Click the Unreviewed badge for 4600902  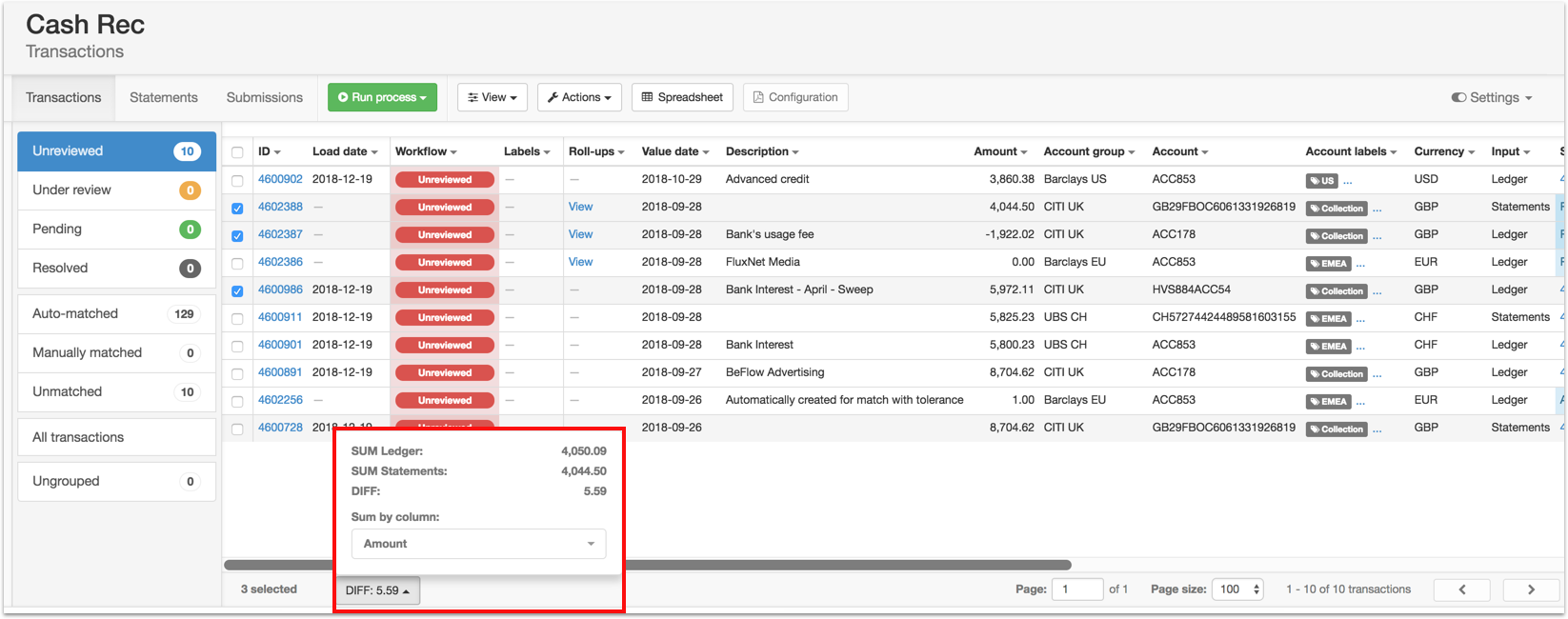(x=445, y=179)
